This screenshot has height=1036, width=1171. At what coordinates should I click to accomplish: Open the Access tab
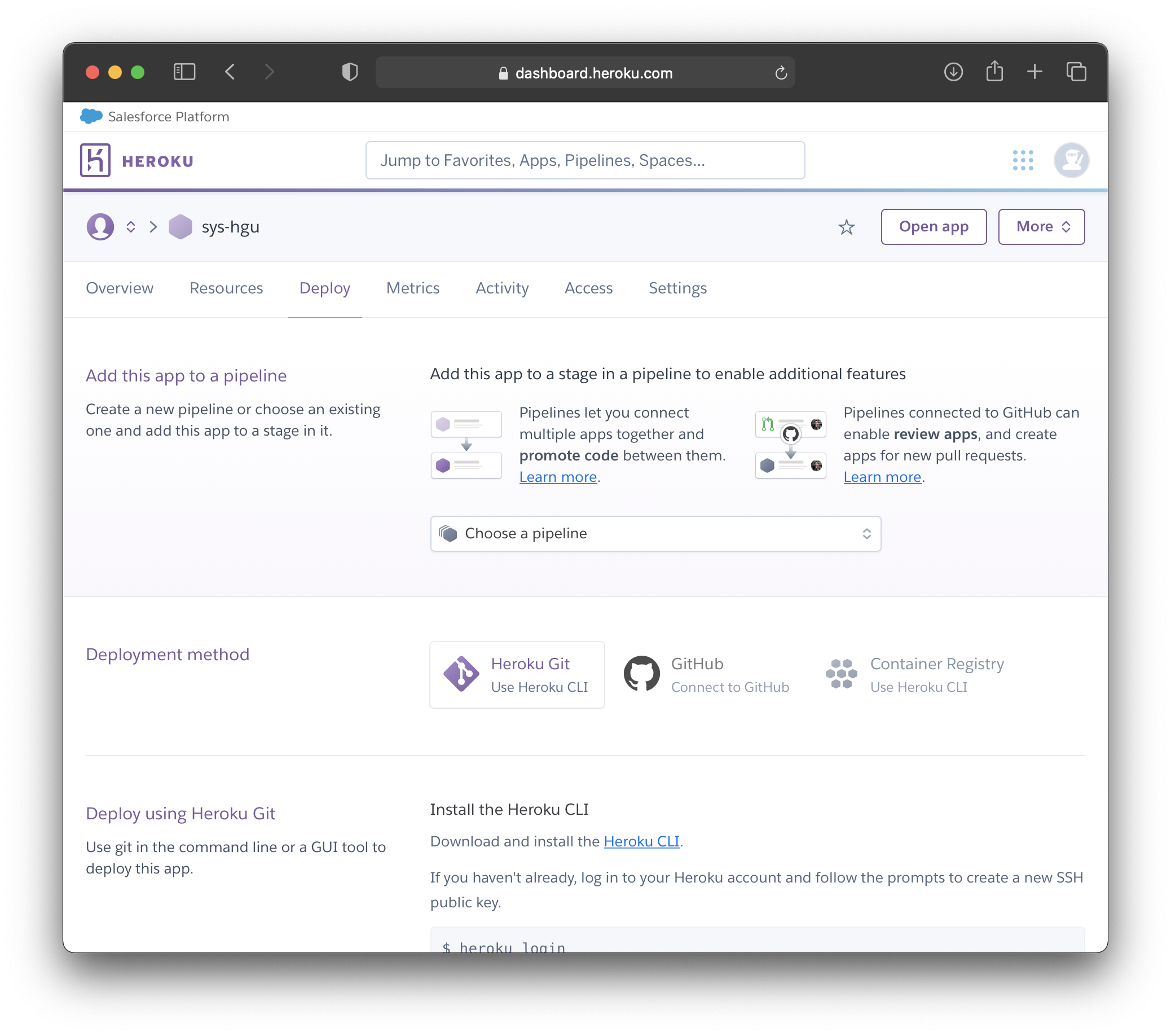[x=588, y=288]
